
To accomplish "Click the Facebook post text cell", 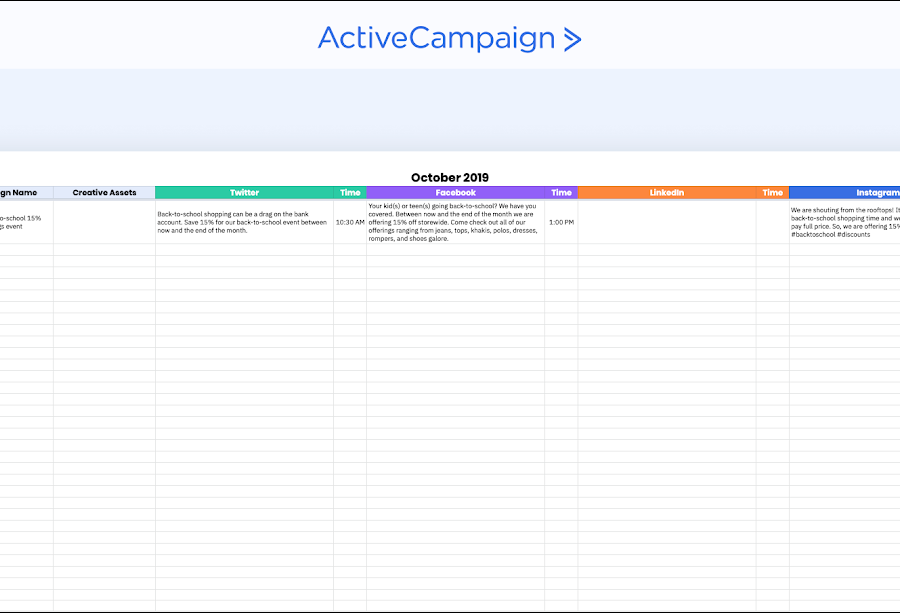I will click(455, 222).
